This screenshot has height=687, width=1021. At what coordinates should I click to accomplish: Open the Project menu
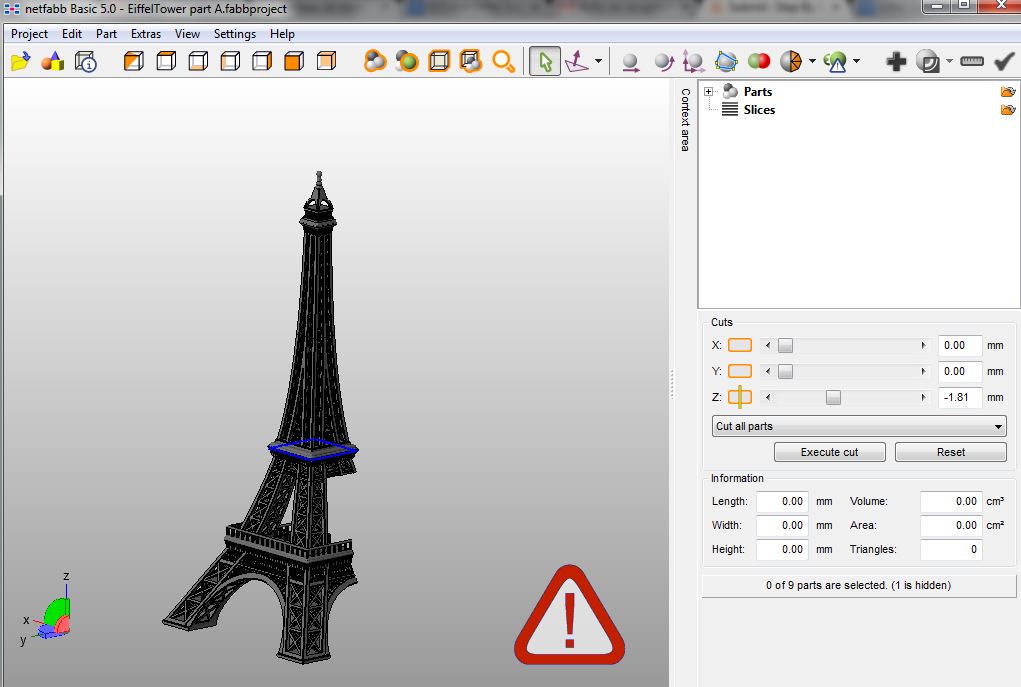click(29, 34)
